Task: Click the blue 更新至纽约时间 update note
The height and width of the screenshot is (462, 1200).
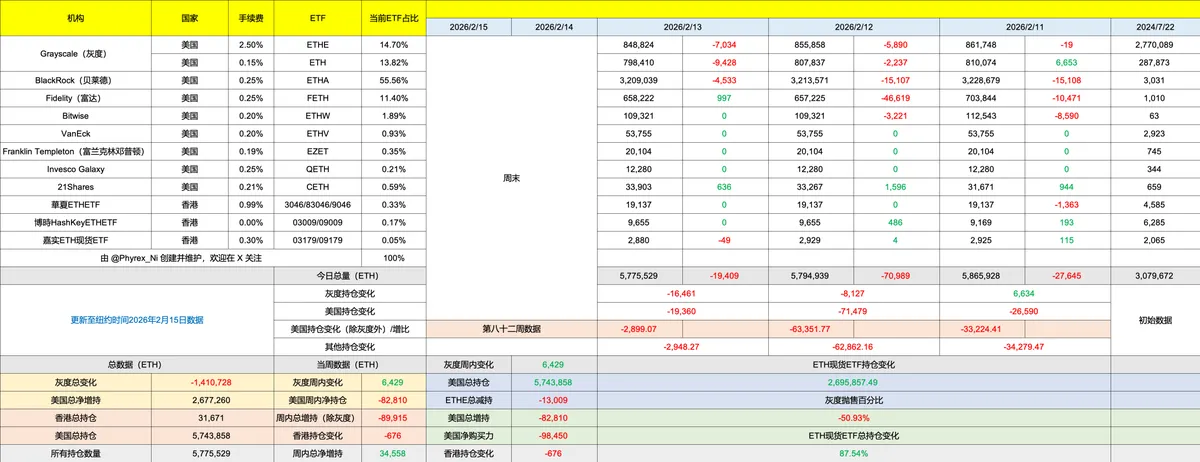Action: pyautogui.click(x=137, y=320)
